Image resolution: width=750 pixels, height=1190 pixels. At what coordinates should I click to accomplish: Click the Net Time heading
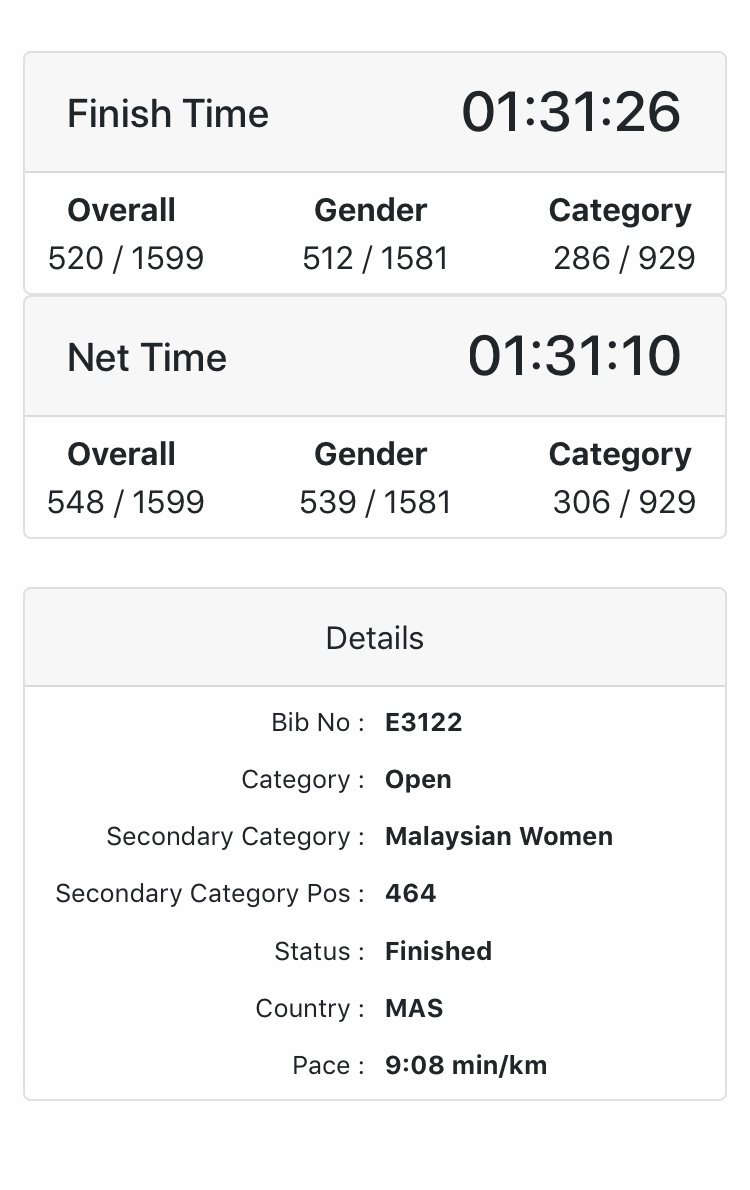[147, 357]
